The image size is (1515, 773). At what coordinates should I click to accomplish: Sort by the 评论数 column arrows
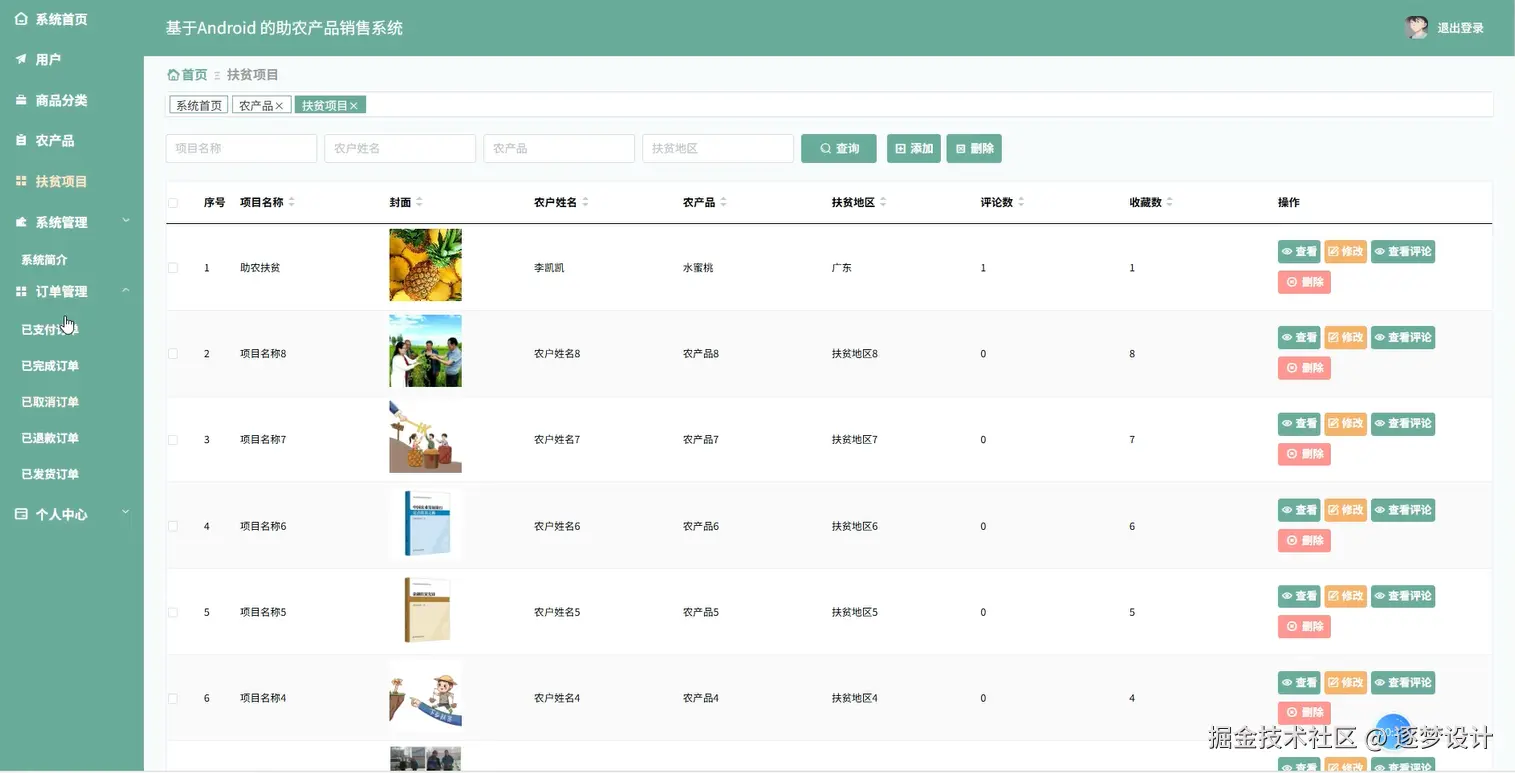(x=1021, y=202)
